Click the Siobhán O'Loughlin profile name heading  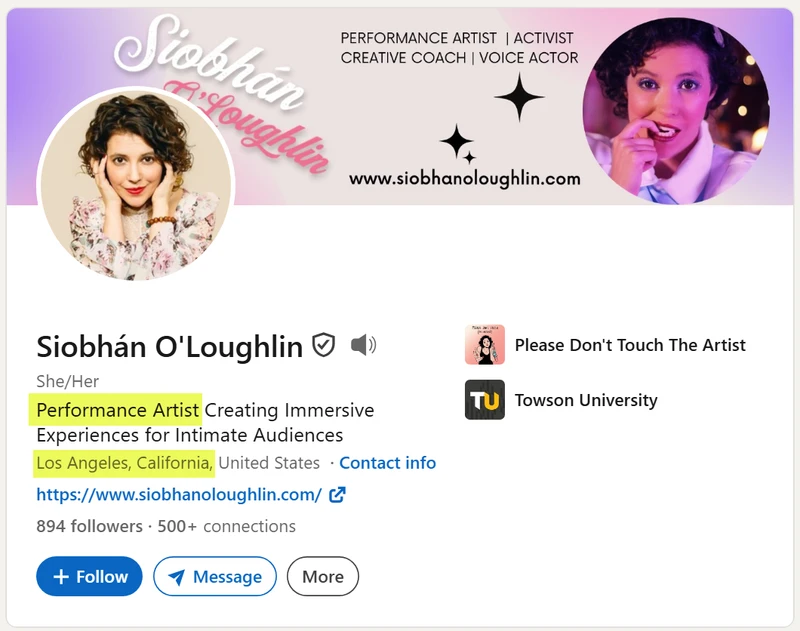tap(169, 346)
